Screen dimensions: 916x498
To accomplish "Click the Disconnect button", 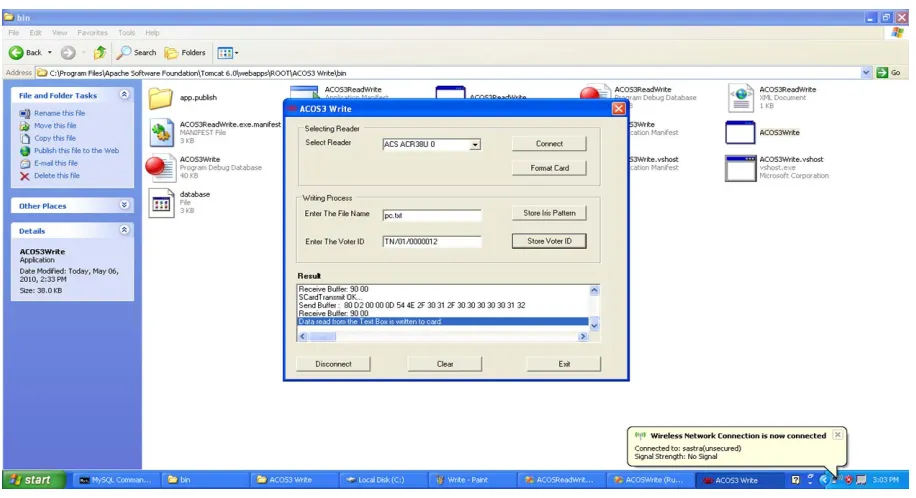I will coord(333,364).
